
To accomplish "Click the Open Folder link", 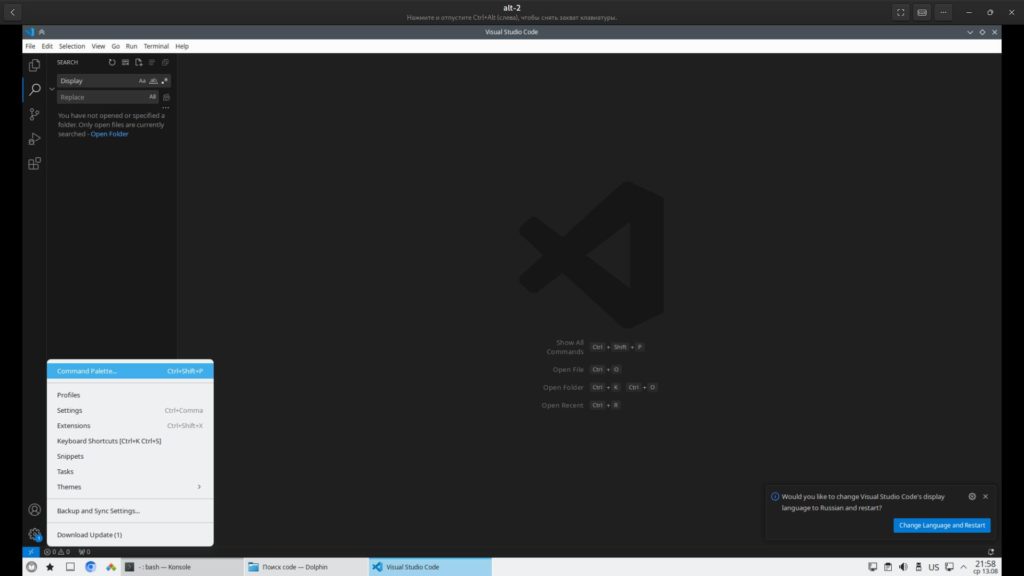I will pos(110,134).
